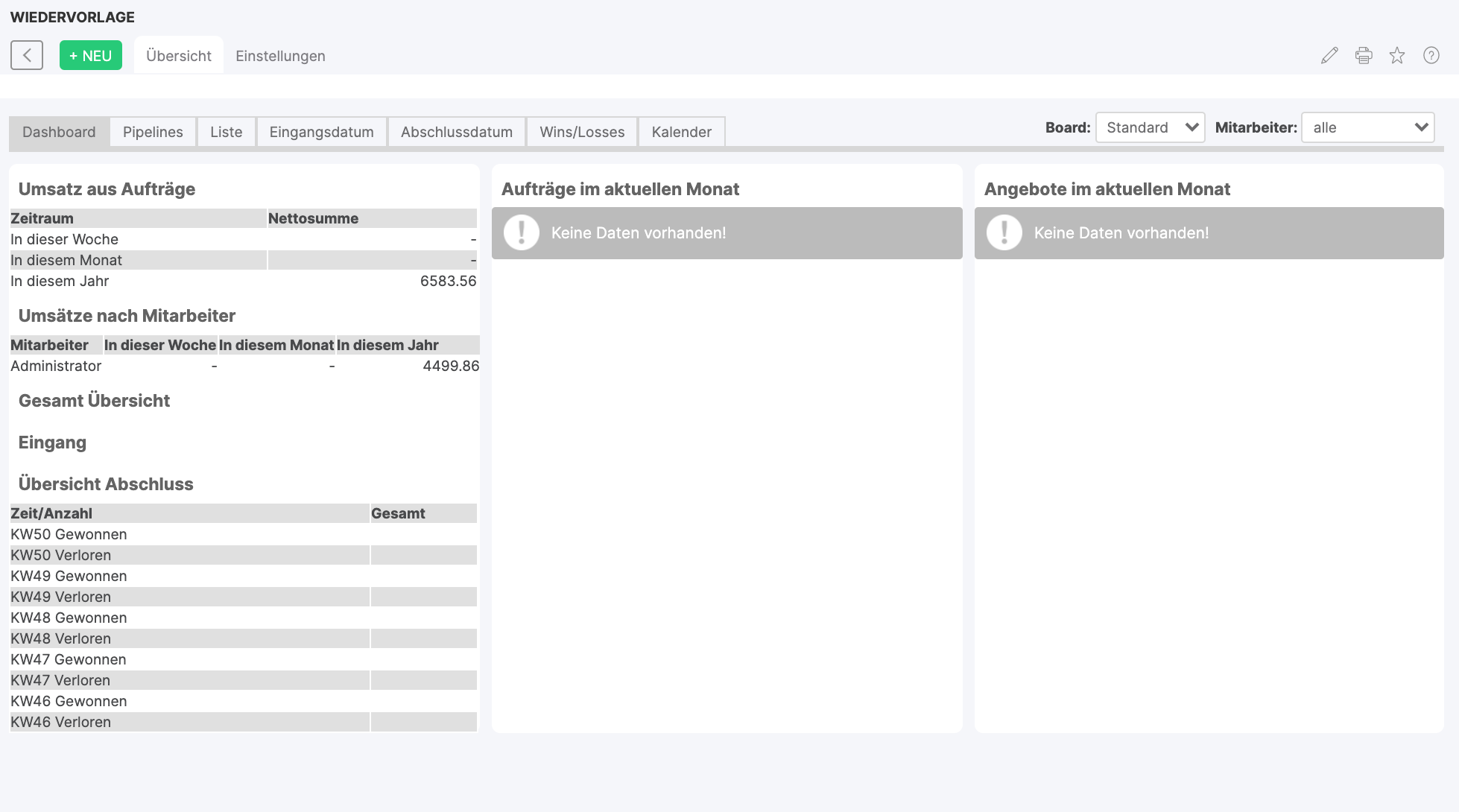Select the Dashboard tab
1459x812 pixels.
pos(59,132)
